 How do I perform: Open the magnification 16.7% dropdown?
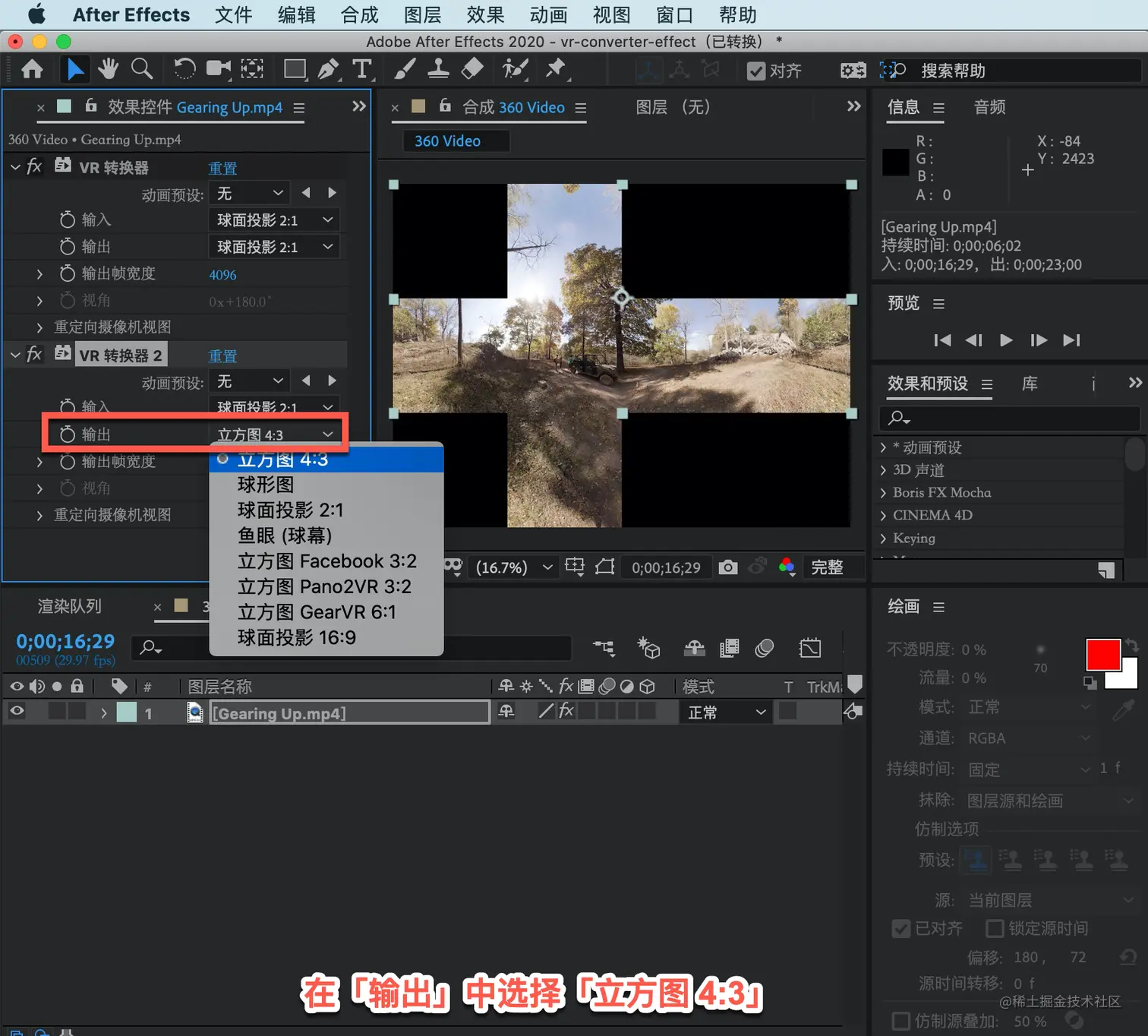coord(514,567)
